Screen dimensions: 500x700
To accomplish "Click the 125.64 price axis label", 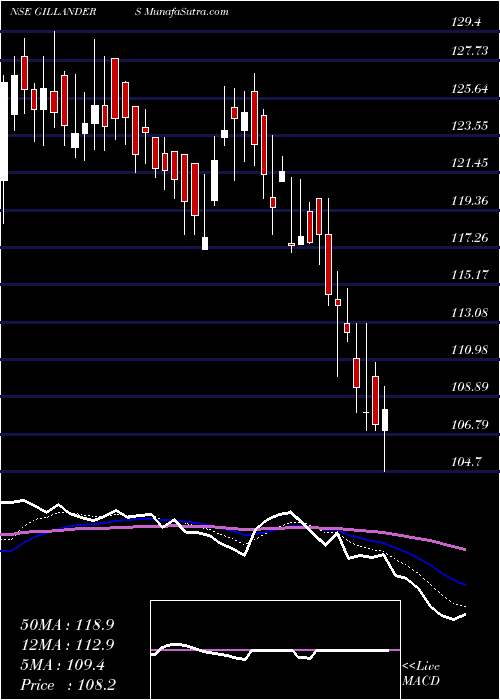I will pos(470,89).
